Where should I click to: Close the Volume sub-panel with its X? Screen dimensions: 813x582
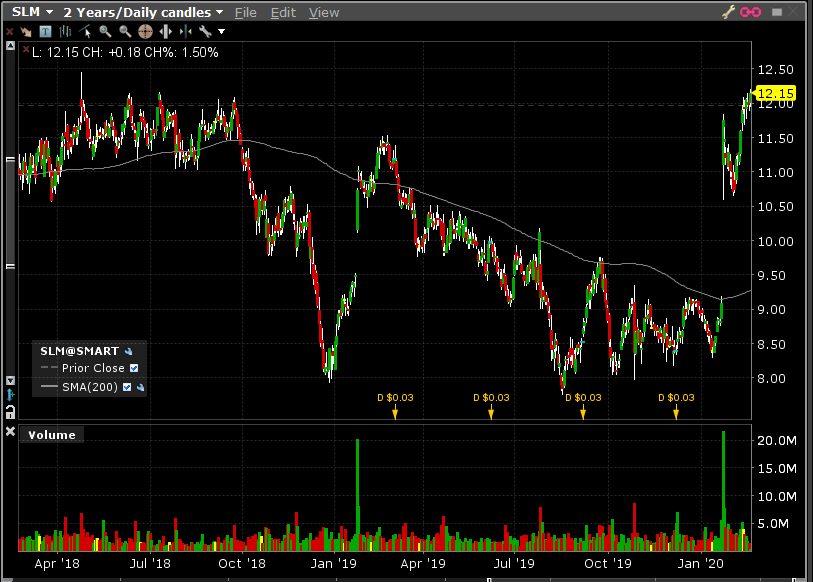[10, 432]
